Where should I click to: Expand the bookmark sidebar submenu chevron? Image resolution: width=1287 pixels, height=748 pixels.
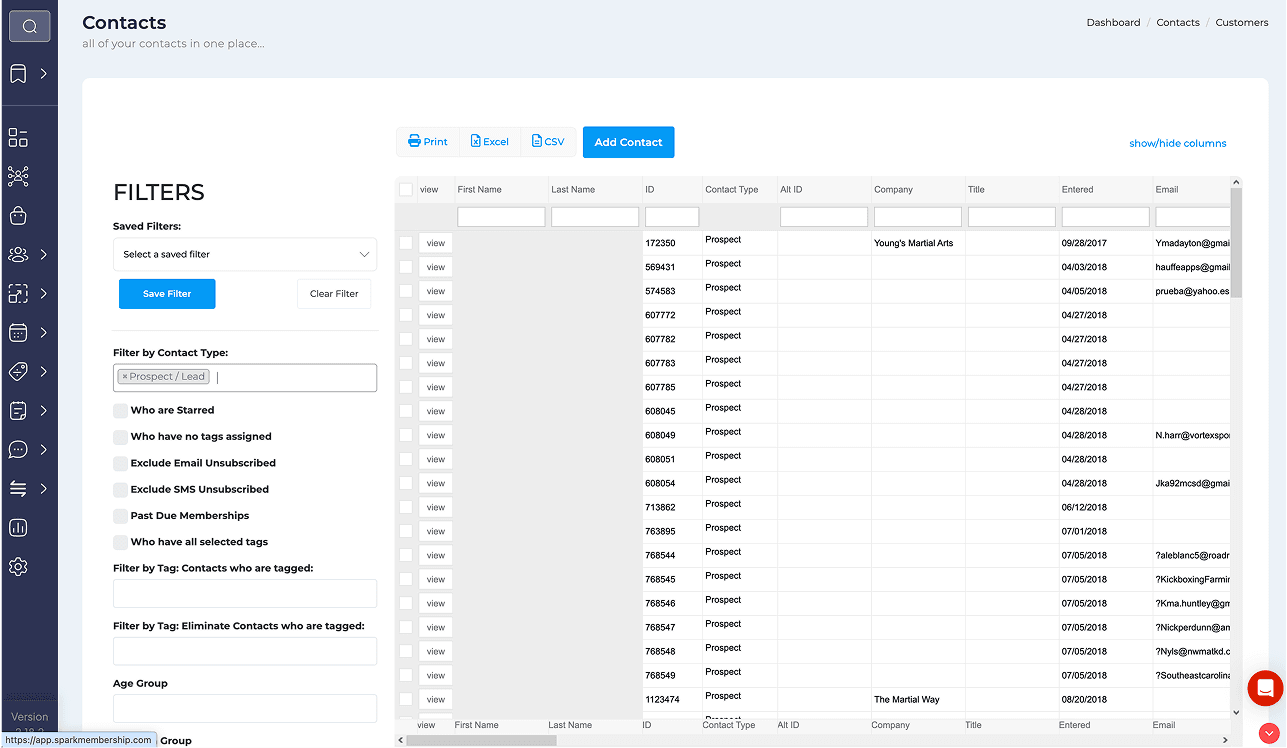tap(44, 74)
